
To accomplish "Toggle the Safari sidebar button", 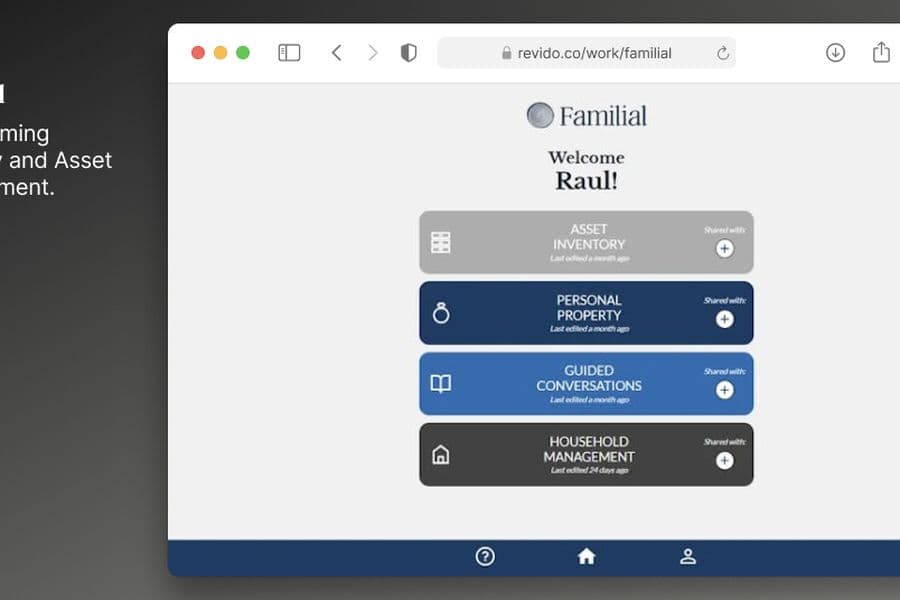I will click(289, 53).
